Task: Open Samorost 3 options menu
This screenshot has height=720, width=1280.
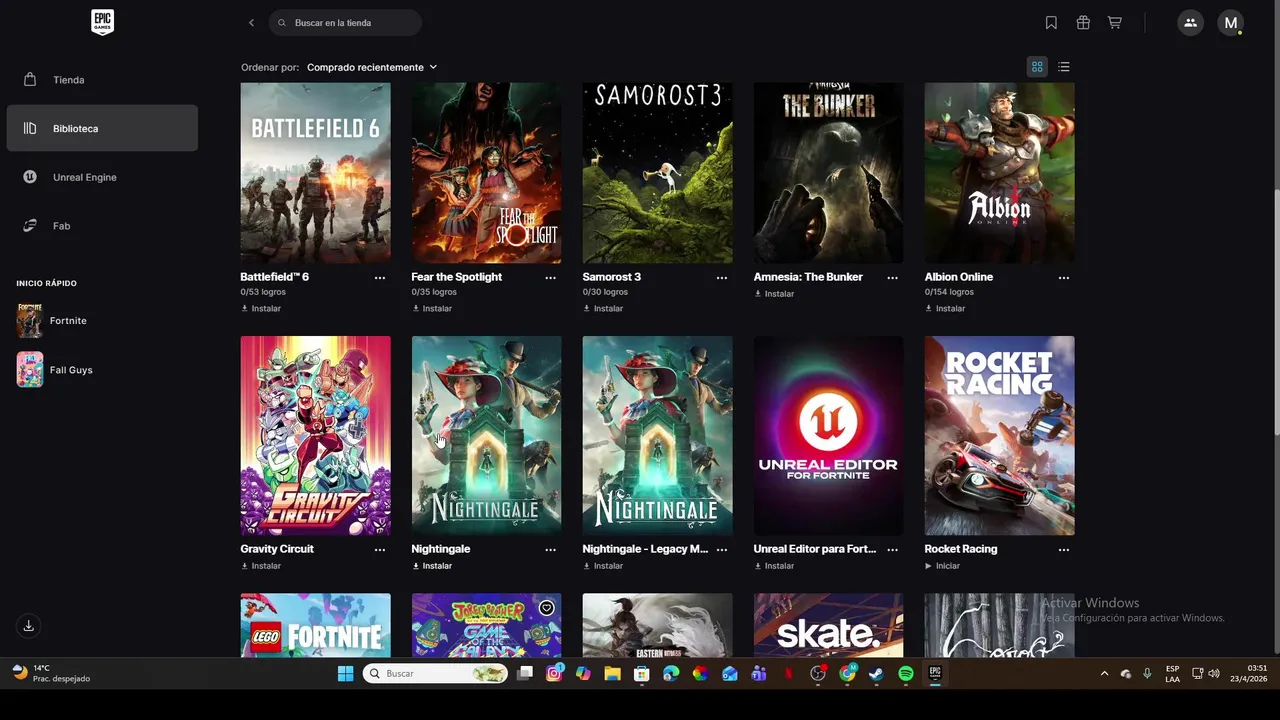Action: [722, 278]
